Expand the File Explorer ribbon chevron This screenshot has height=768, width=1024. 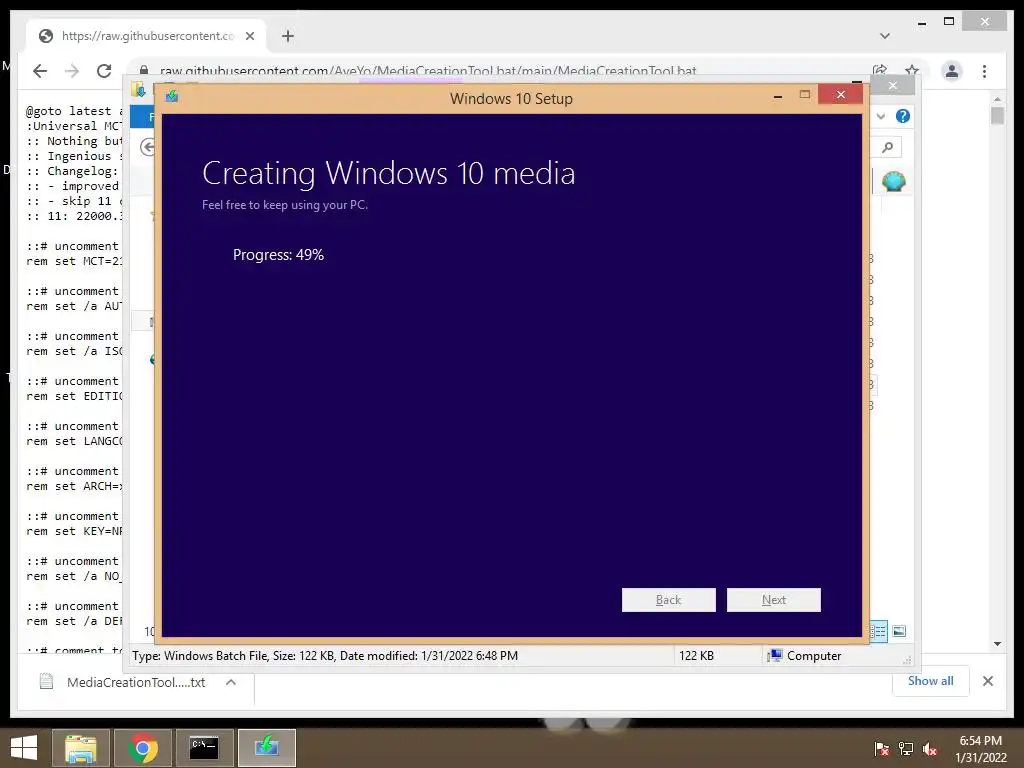coord(881,116)
